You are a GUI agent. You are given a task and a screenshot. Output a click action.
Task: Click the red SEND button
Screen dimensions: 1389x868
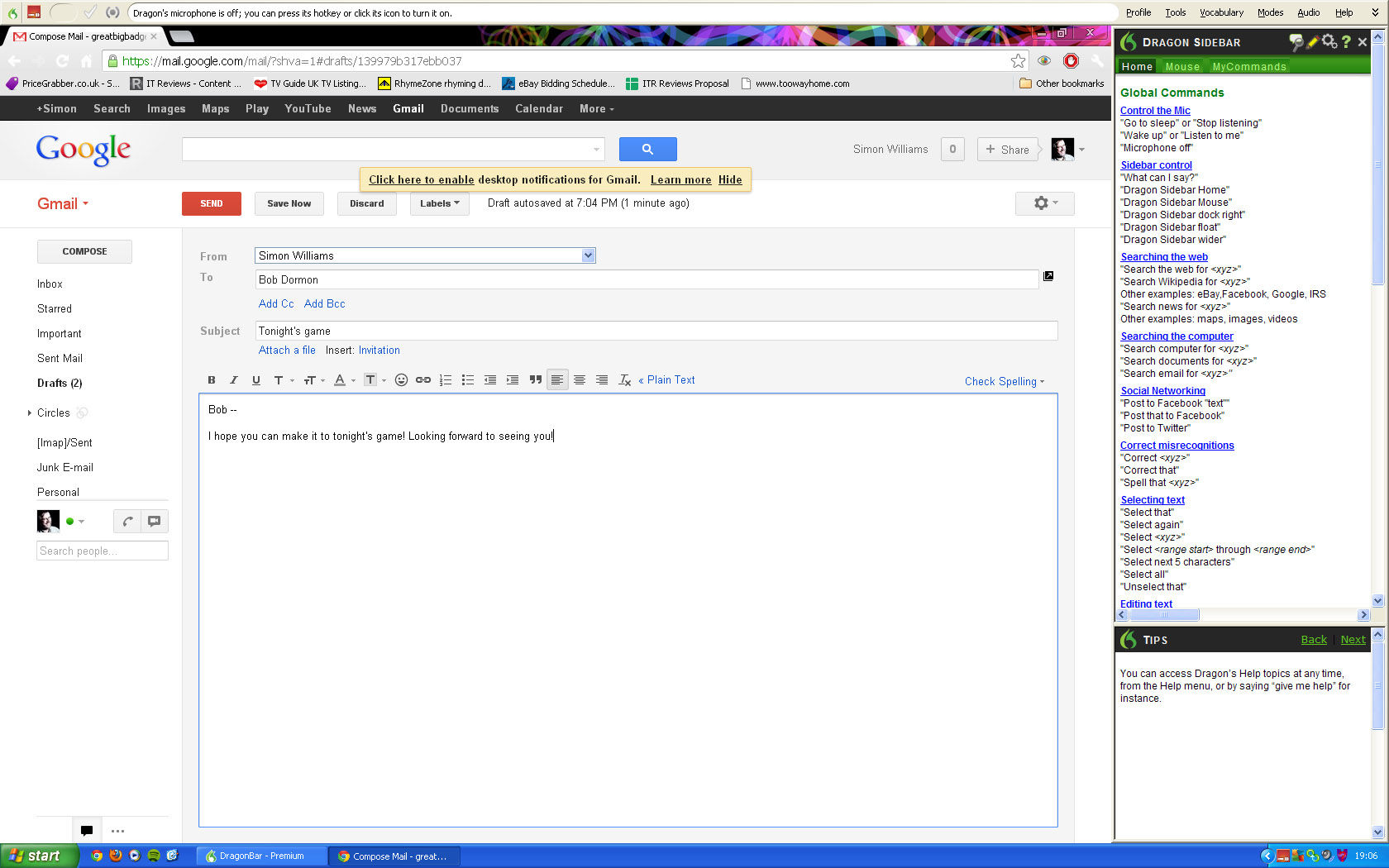[212, 203]
